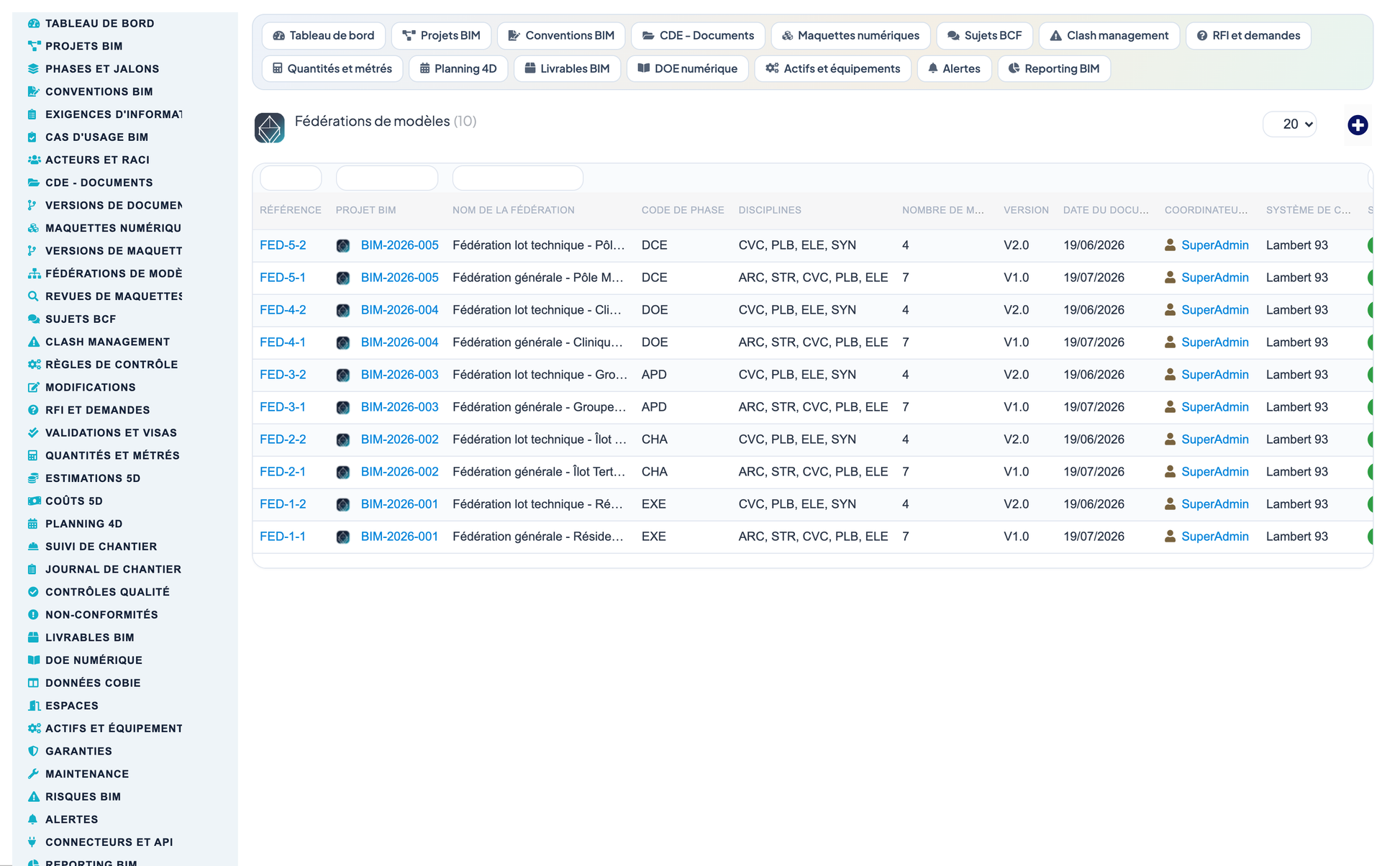Click the Tableau de bord sidebar icon
Viewport: 1400px width, 866px height.
pos(33,23)
